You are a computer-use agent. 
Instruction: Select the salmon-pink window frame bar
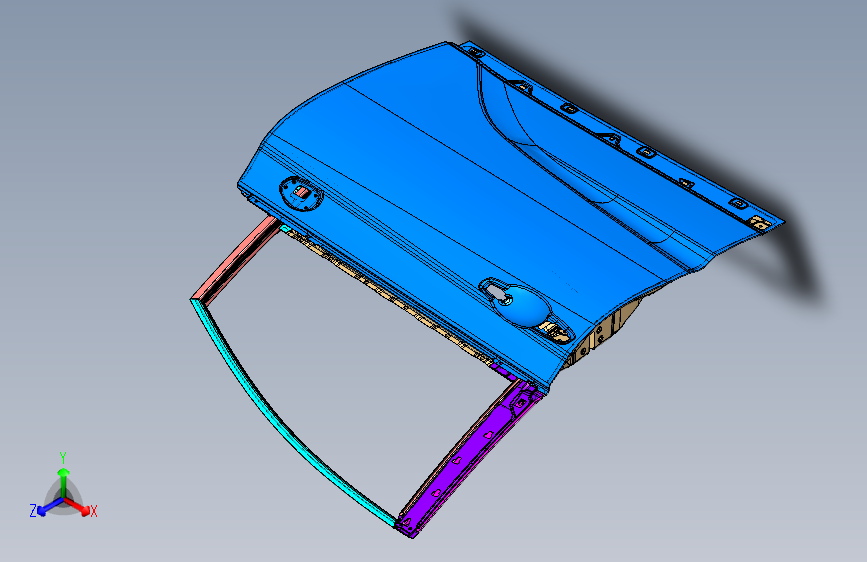[x=235, y=259]
